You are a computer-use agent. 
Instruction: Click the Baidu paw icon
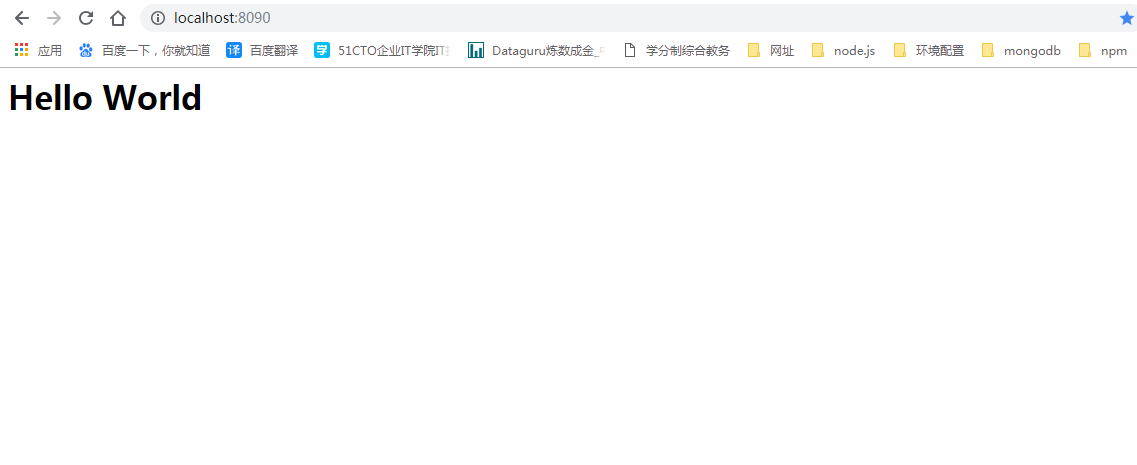[86, 50]
